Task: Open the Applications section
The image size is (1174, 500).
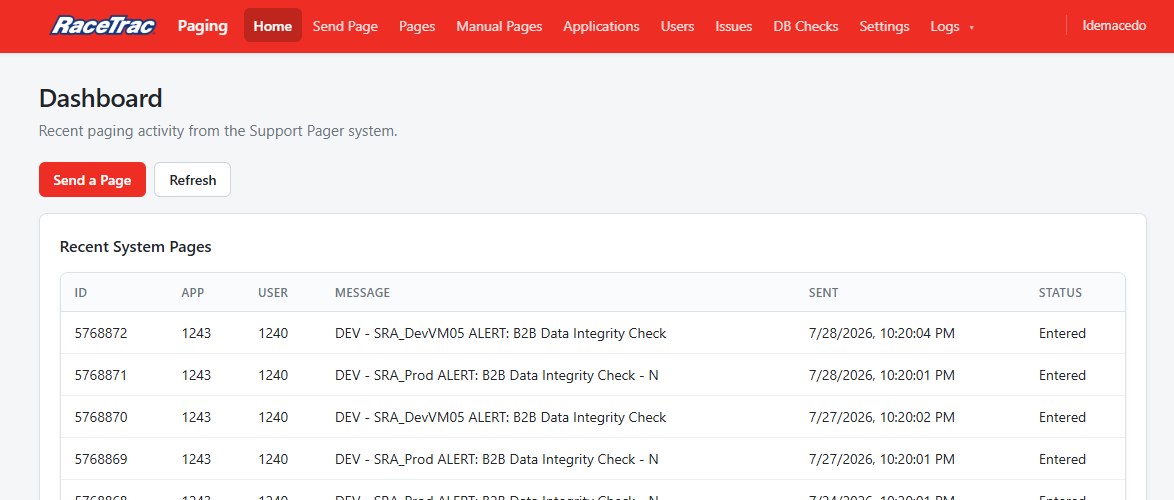Action: (601, 26)
